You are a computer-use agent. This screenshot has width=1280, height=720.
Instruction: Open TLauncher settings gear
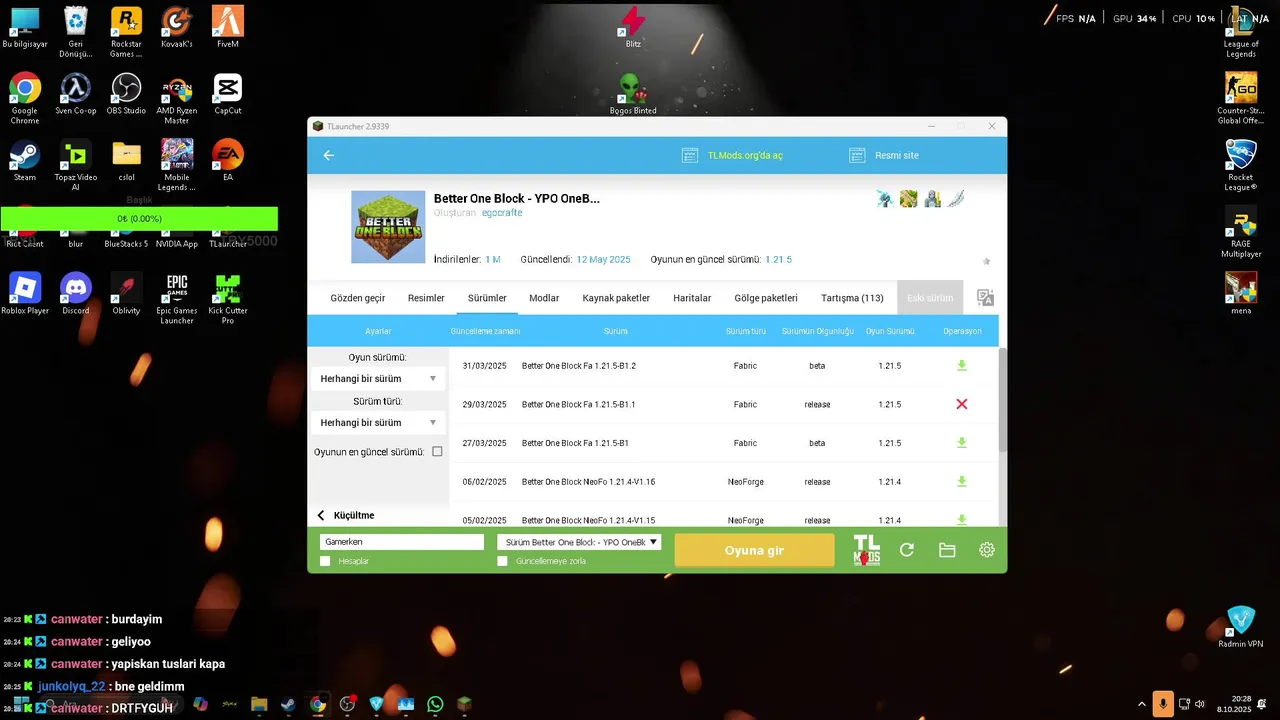pyautogui.click(x=987, y=550)
